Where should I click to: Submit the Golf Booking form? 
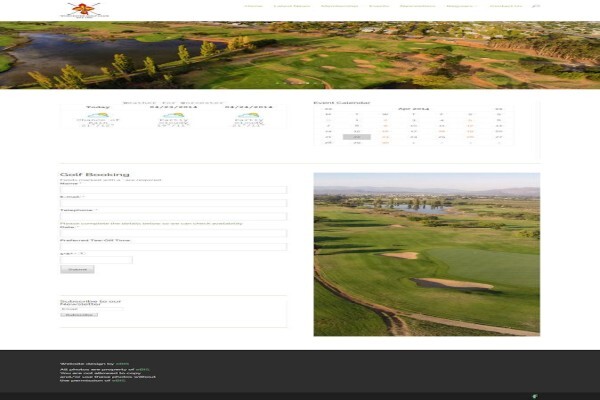(x=77, y=269)
